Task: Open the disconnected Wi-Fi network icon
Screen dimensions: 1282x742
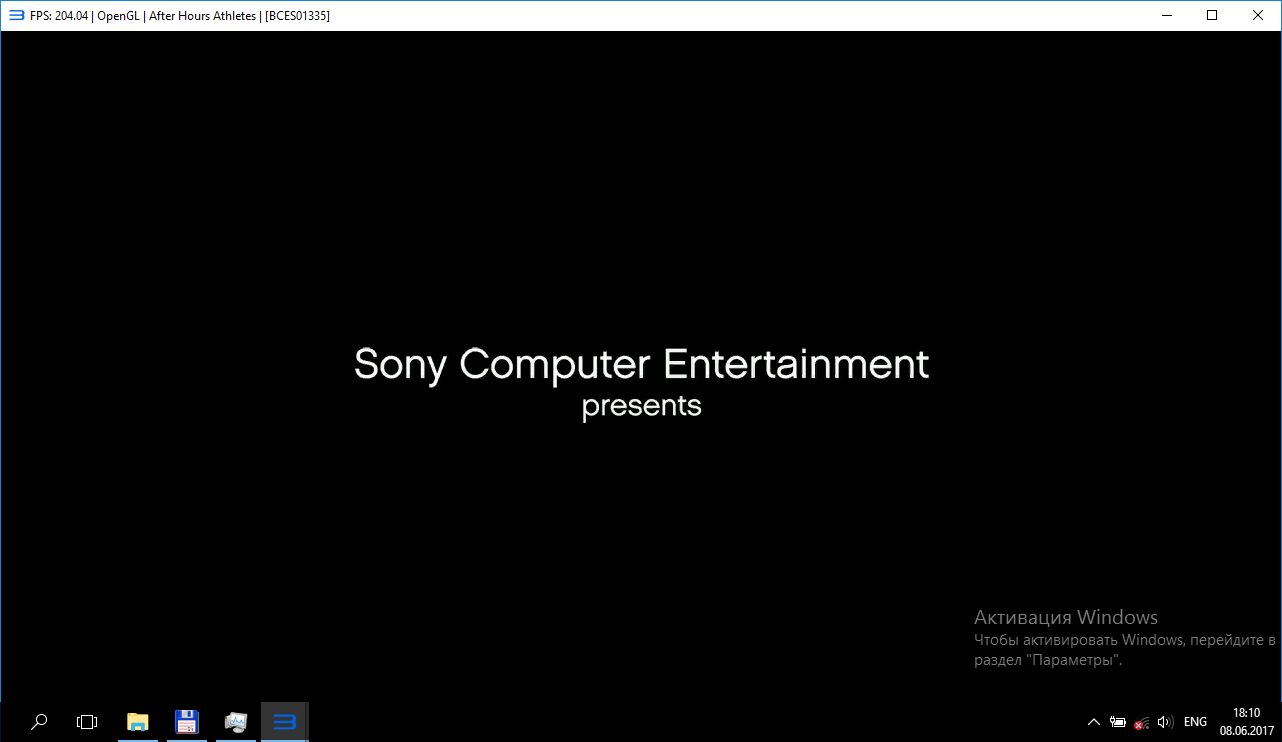Action: click(x=1141, y=722)
